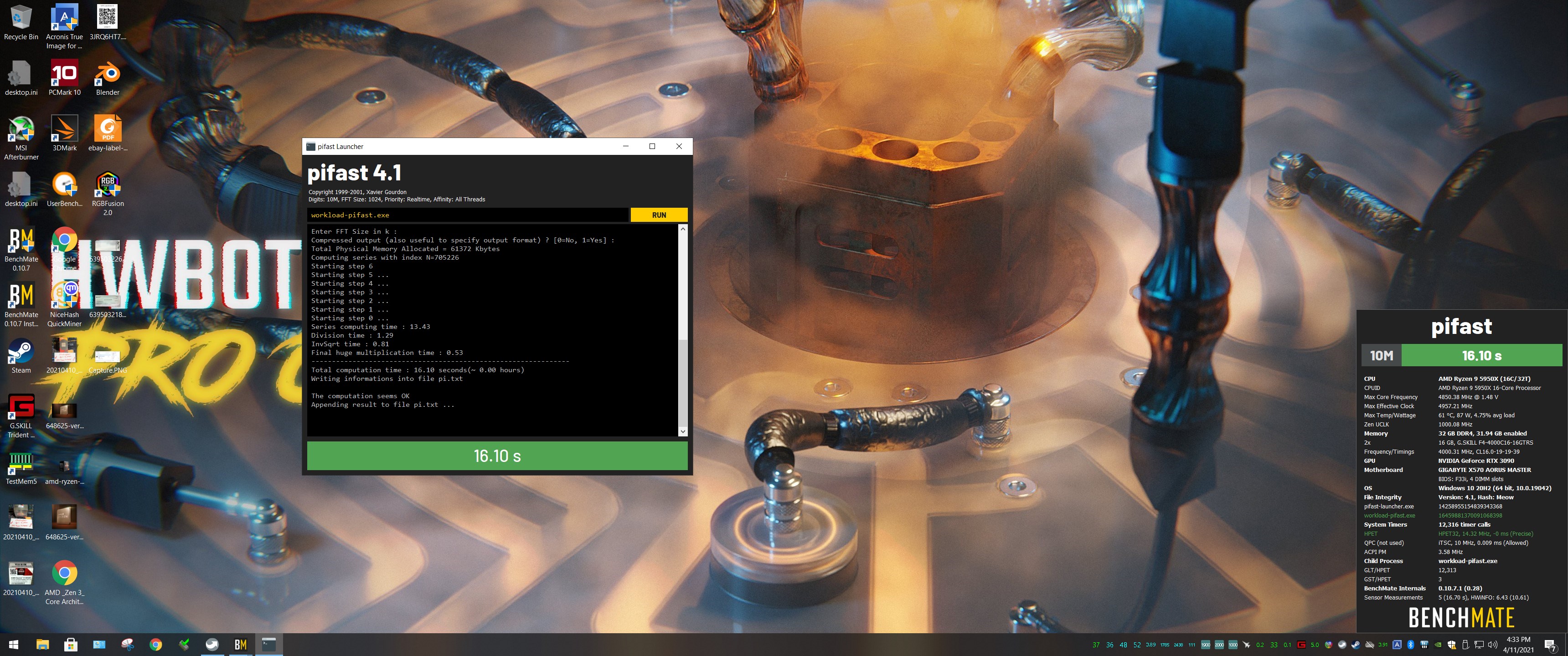Screen dimensions: 1568x656
Task: Launch NiceHash QuickMiner shortcut
Action: (x=65, y=305)
